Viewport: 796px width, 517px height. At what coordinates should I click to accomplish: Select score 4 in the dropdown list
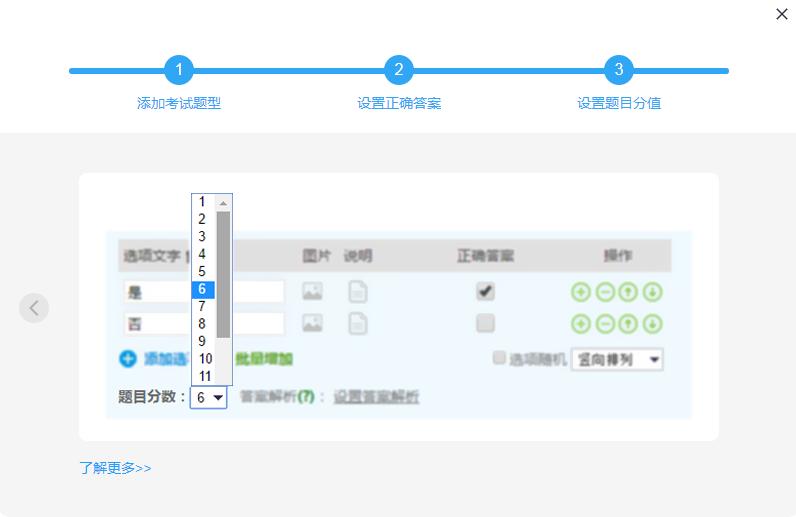tap(203, 254)
